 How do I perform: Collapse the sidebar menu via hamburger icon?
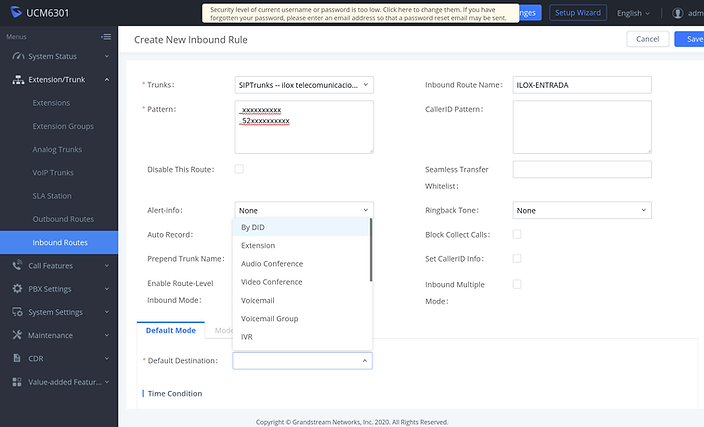(106, 37)
